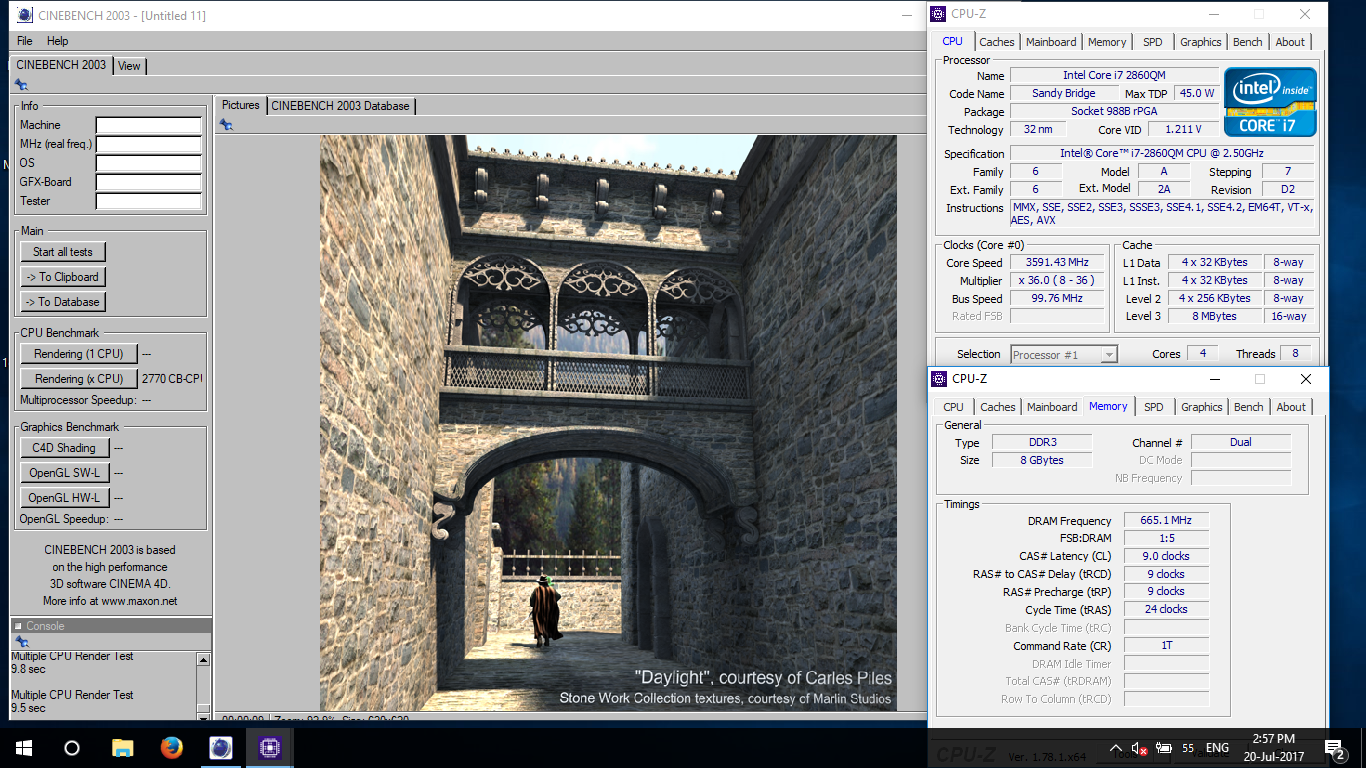Launch Firefox from the taskbar
The image size is (1366, 768).
[x=172, y=747]
